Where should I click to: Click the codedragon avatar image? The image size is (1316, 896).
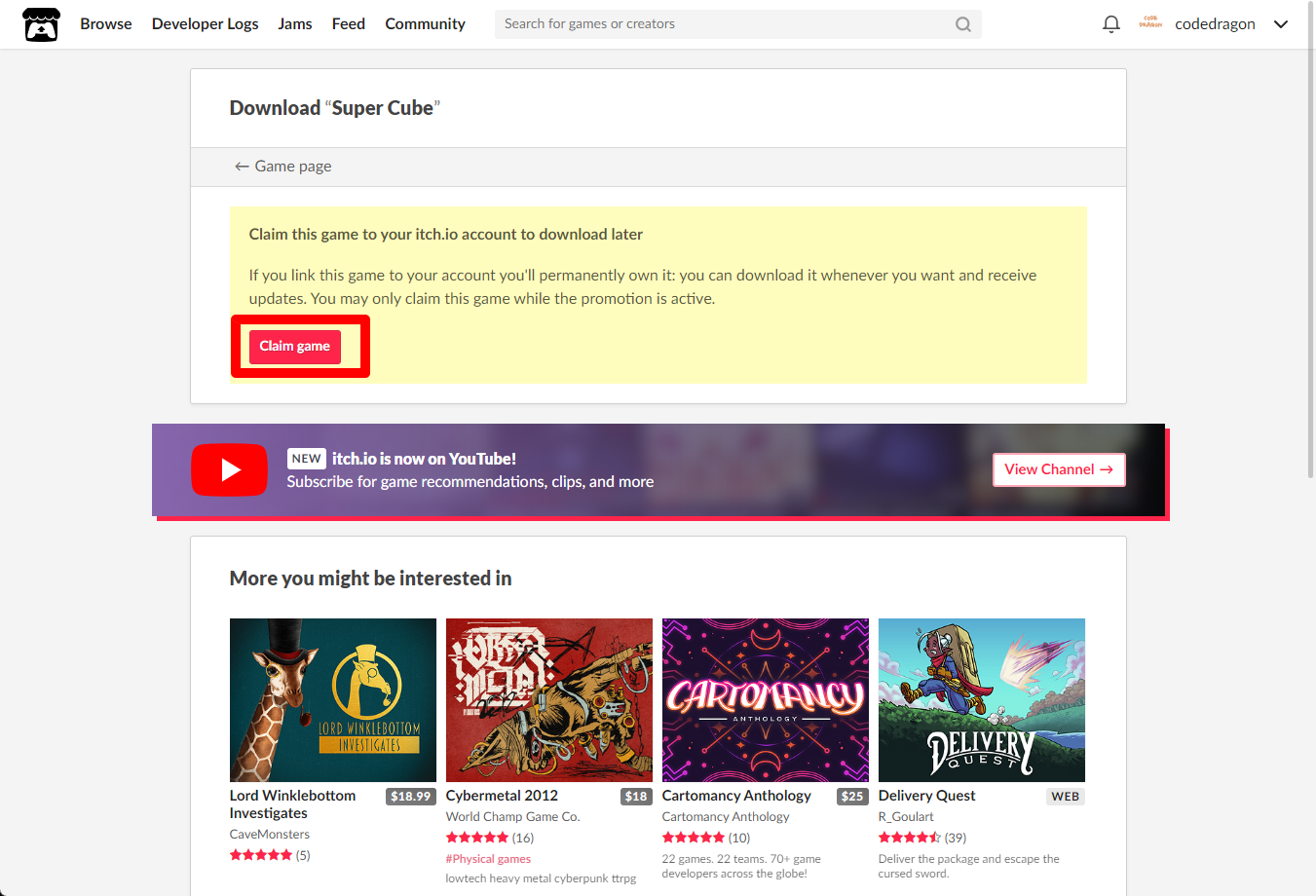pos(1150,23)
